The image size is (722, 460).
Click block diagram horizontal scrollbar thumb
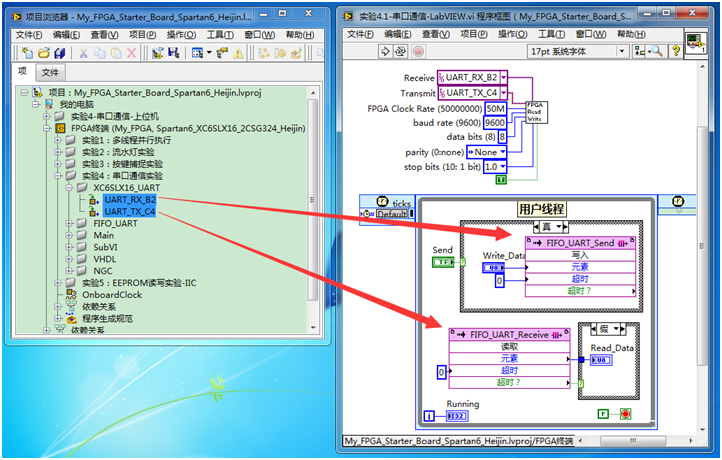pyautogui.click(x=633, y=440)
